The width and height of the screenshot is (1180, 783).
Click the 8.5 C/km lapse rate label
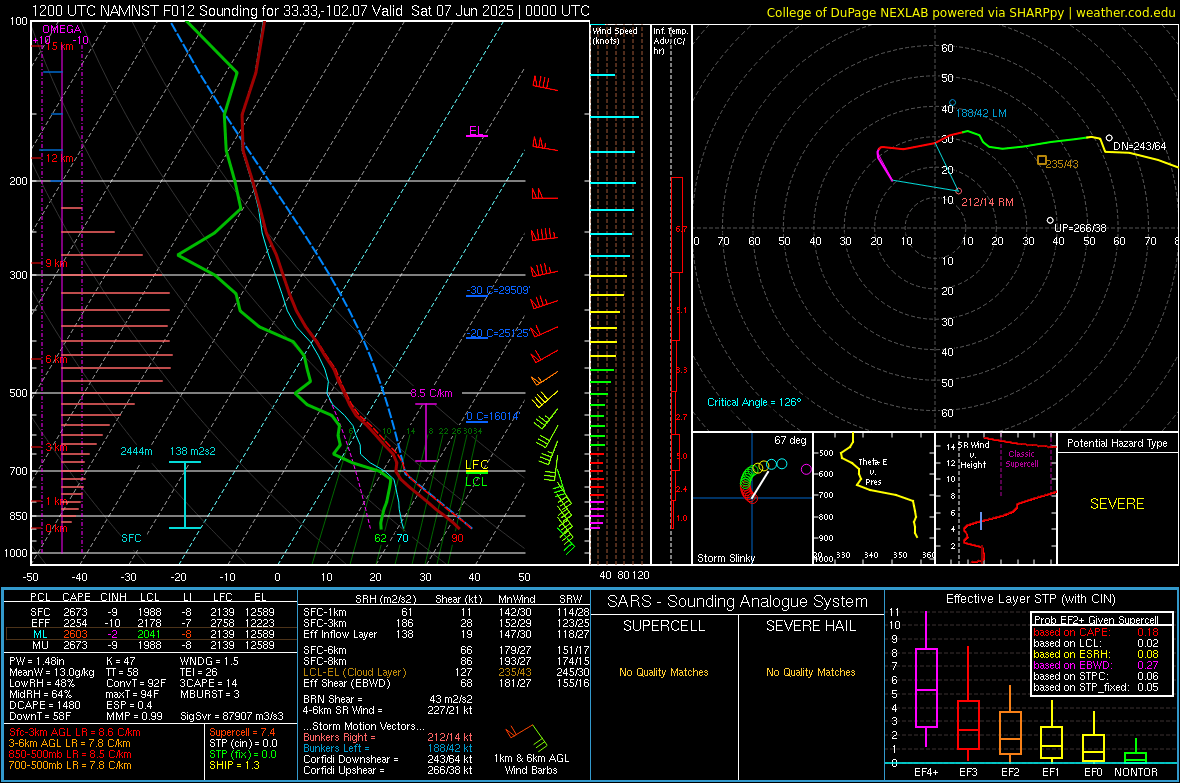pyautogui.click(x=431, y=393)
